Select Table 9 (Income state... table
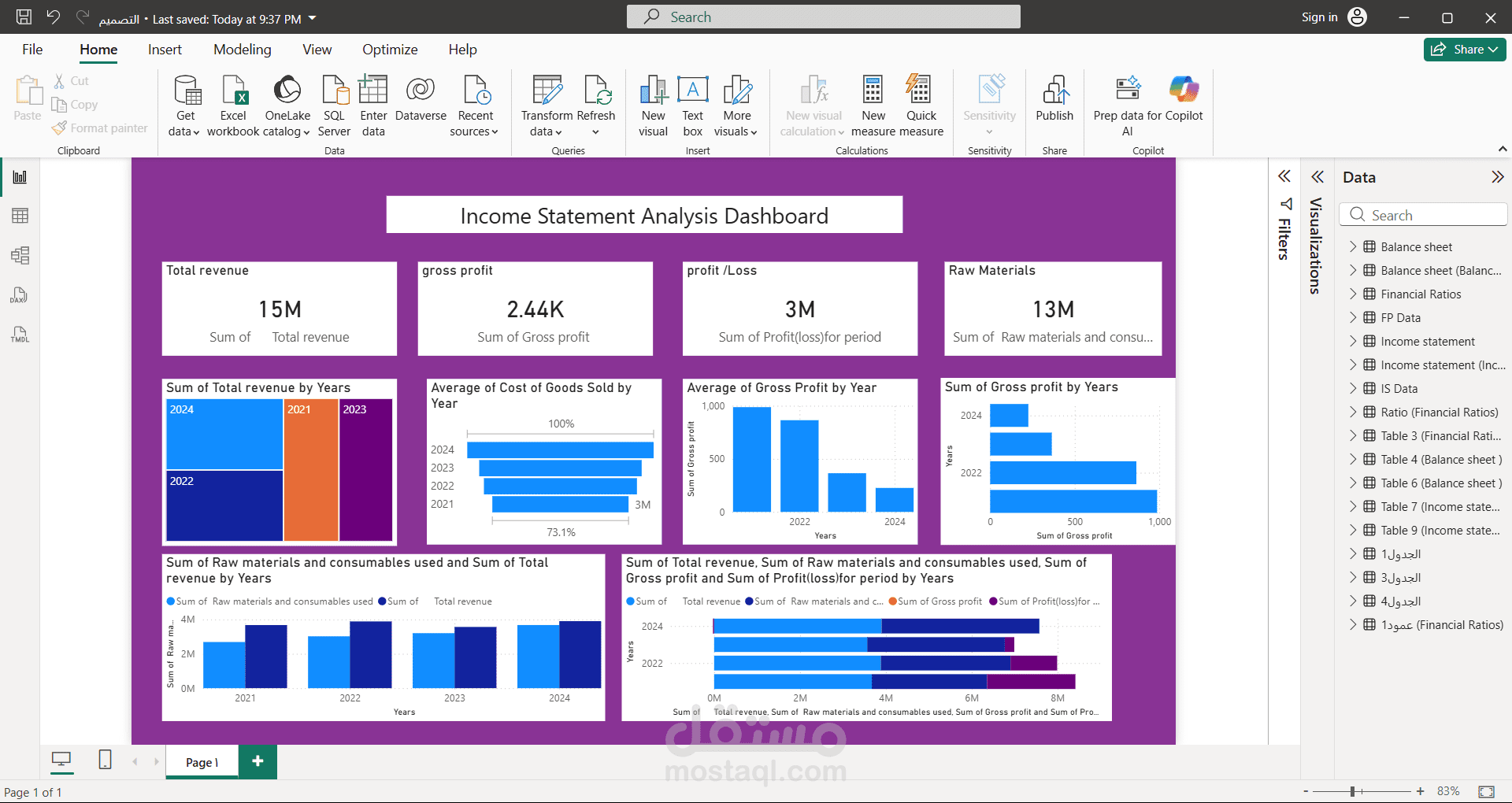Image resolution: width=1512 pixels, height=803 pixels. tap(1440, 530)
